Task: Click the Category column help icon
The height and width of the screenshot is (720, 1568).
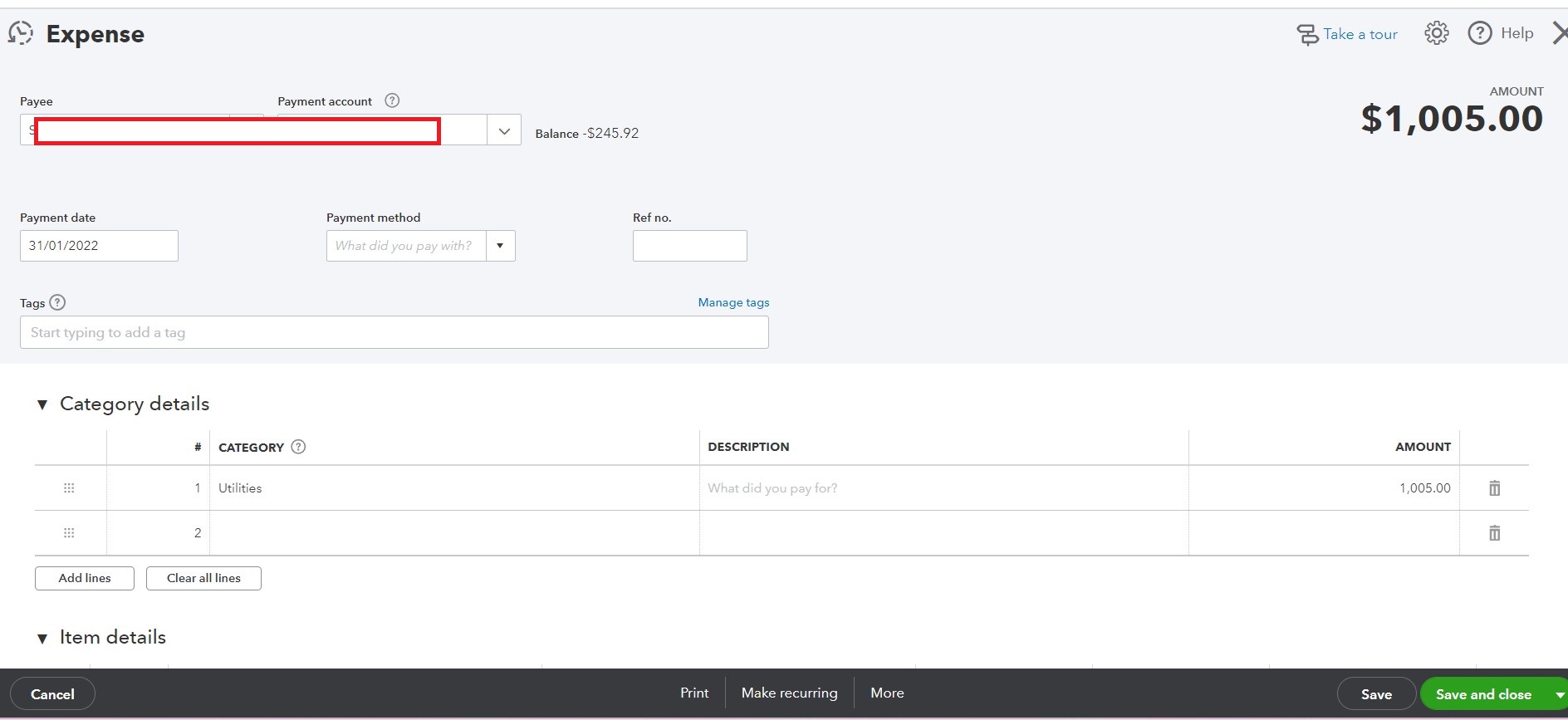Action: pyautogui.click(x=299, y=447)
